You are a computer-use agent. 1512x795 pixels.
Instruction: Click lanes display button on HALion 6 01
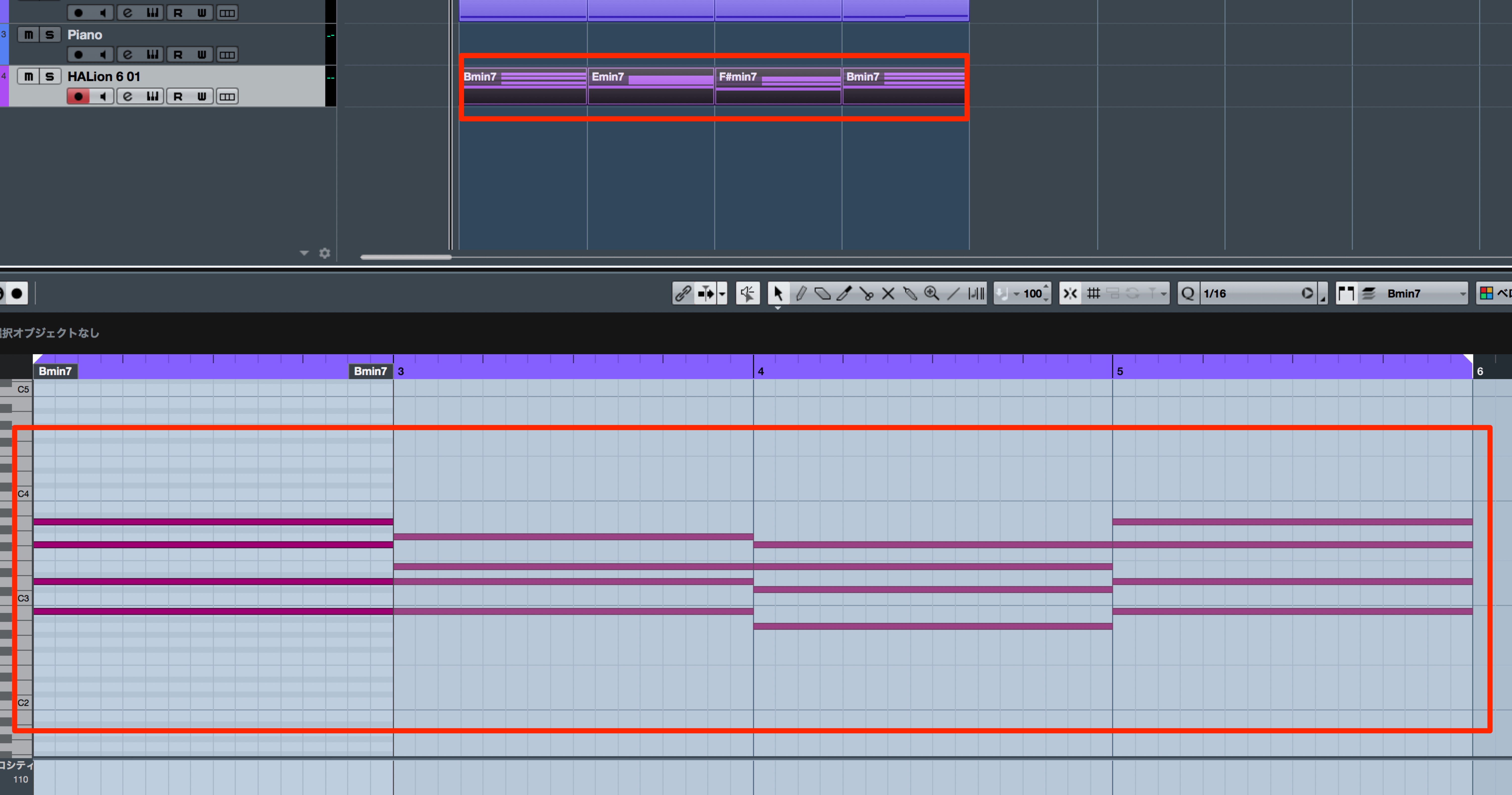227,96
